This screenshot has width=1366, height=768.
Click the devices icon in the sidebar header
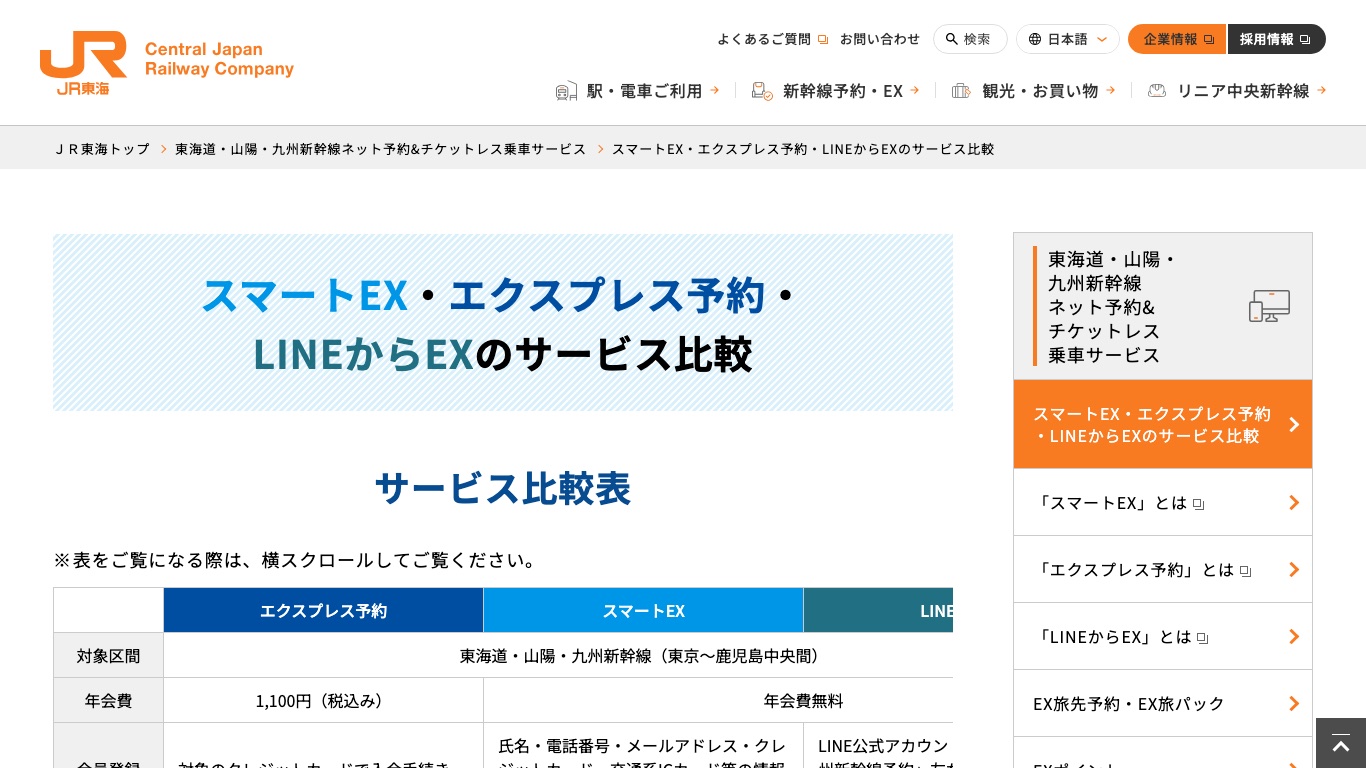point(1269,306)
